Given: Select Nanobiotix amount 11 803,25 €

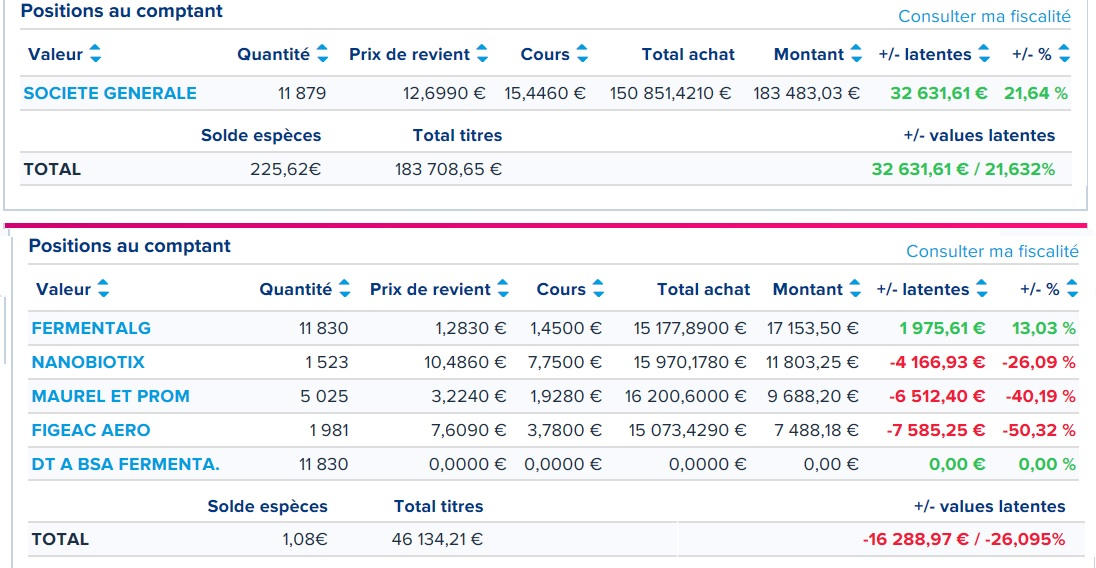Looking at the screenshot, I should [813, 362].
